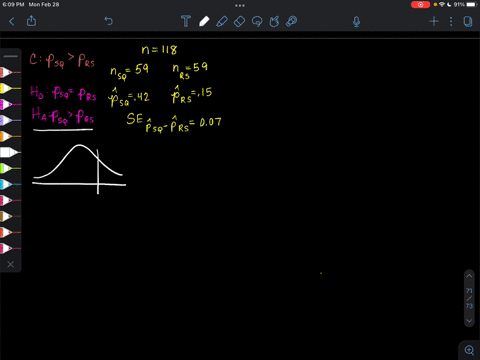This screenshot has width=480, height=360.
Task: Tap the red screen recording indicator
Action: [x=420, y=5]
